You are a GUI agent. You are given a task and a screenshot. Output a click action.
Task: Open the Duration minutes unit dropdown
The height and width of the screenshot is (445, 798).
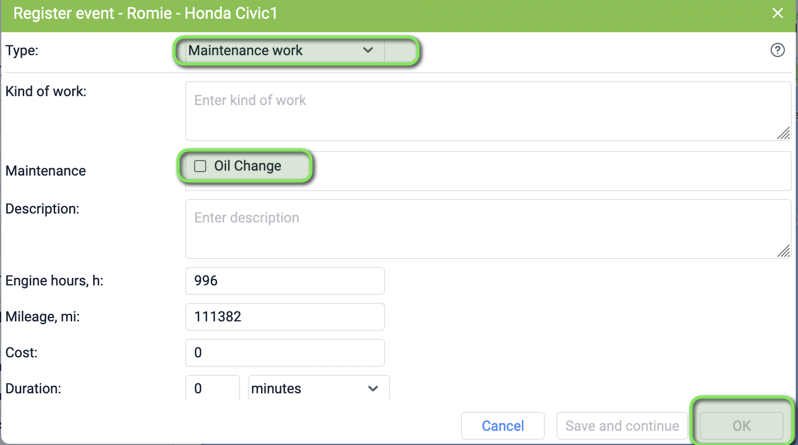pyautogui.click(x=319, y=388)
